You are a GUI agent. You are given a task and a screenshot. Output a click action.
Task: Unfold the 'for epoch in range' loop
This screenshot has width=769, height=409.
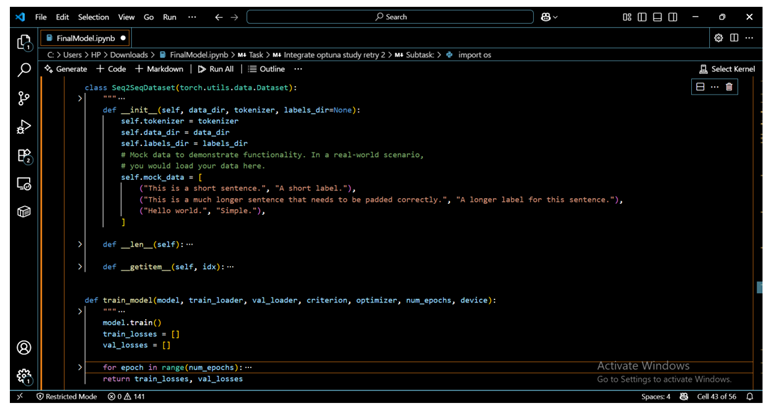(x=80, y=368)
